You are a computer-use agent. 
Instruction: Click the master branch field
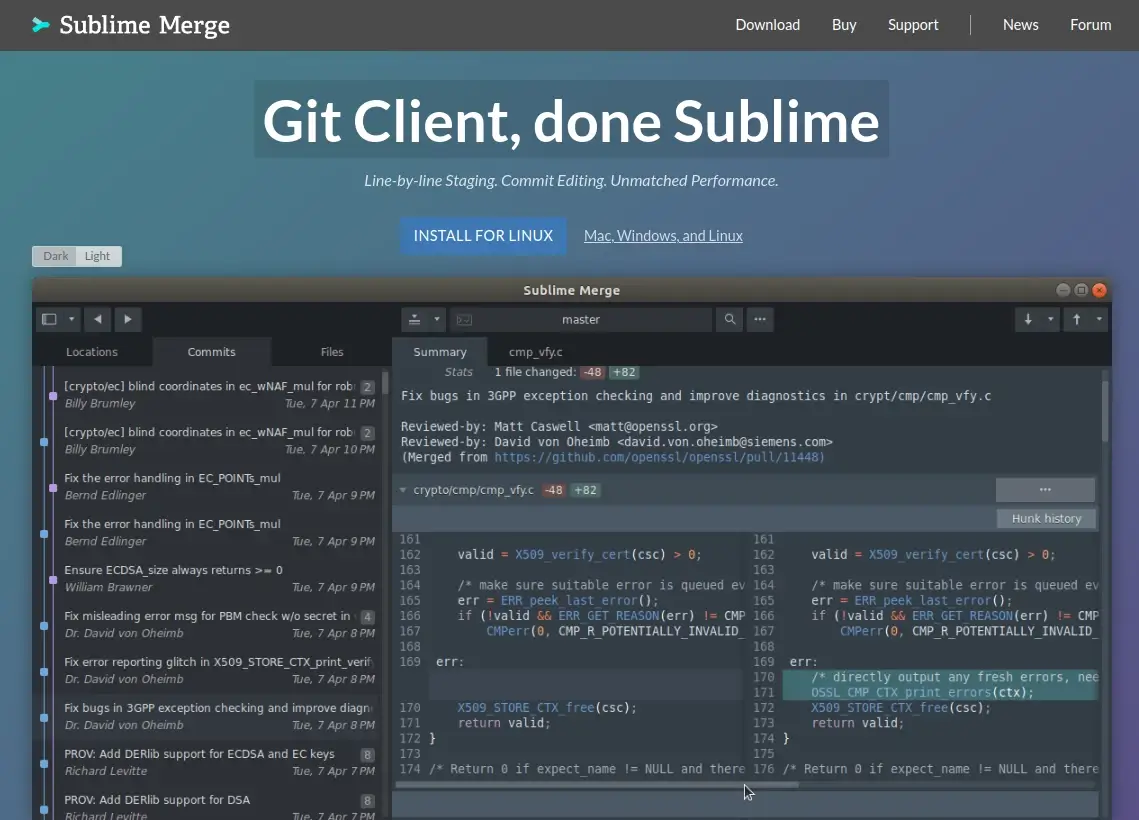[x=581, y=319]
